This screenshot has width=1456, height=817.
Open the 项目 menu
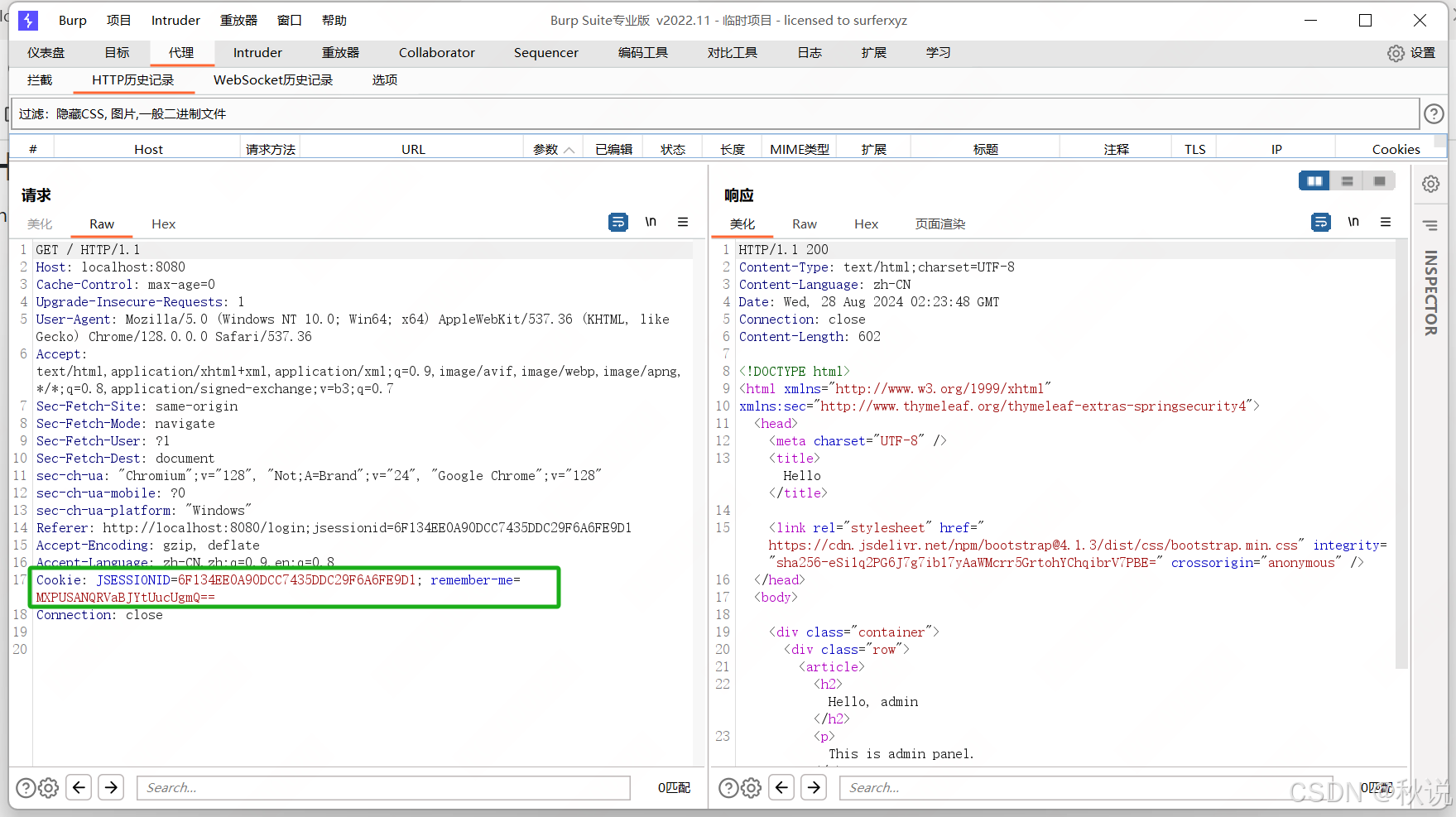(x=118, y=21)
